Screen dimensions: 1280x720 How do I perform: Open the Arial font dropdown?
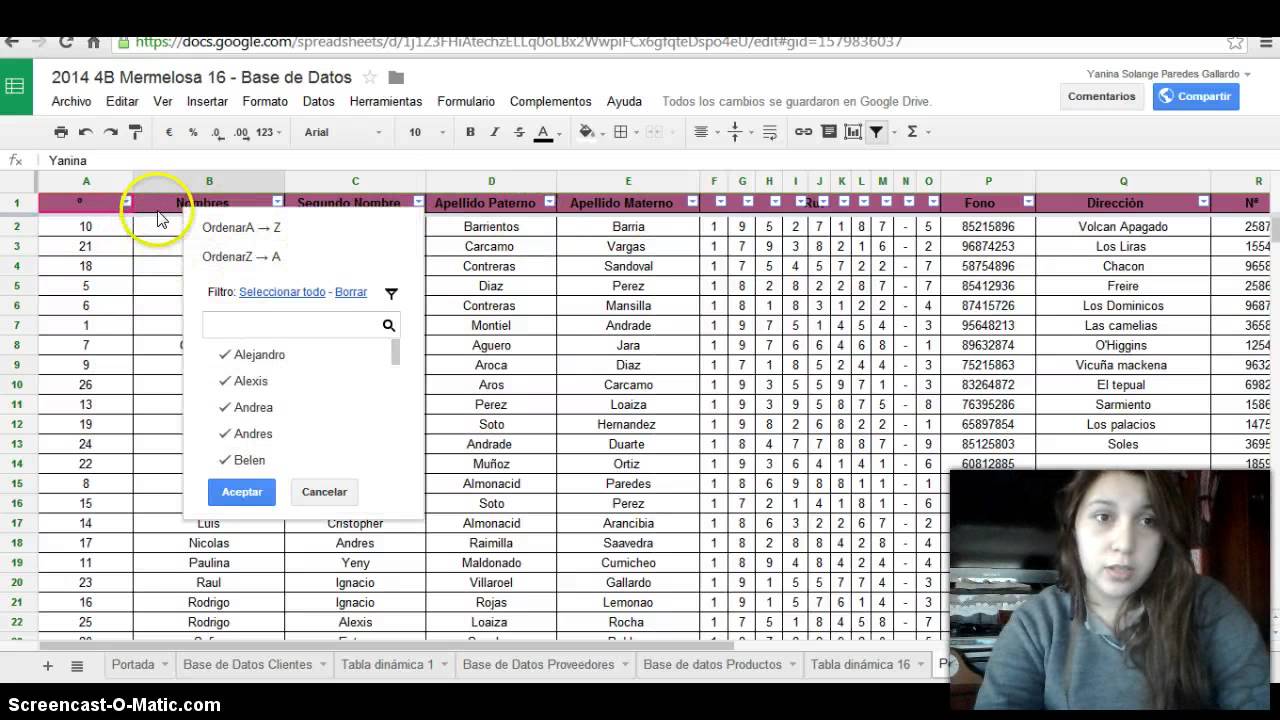pos(343,132)
